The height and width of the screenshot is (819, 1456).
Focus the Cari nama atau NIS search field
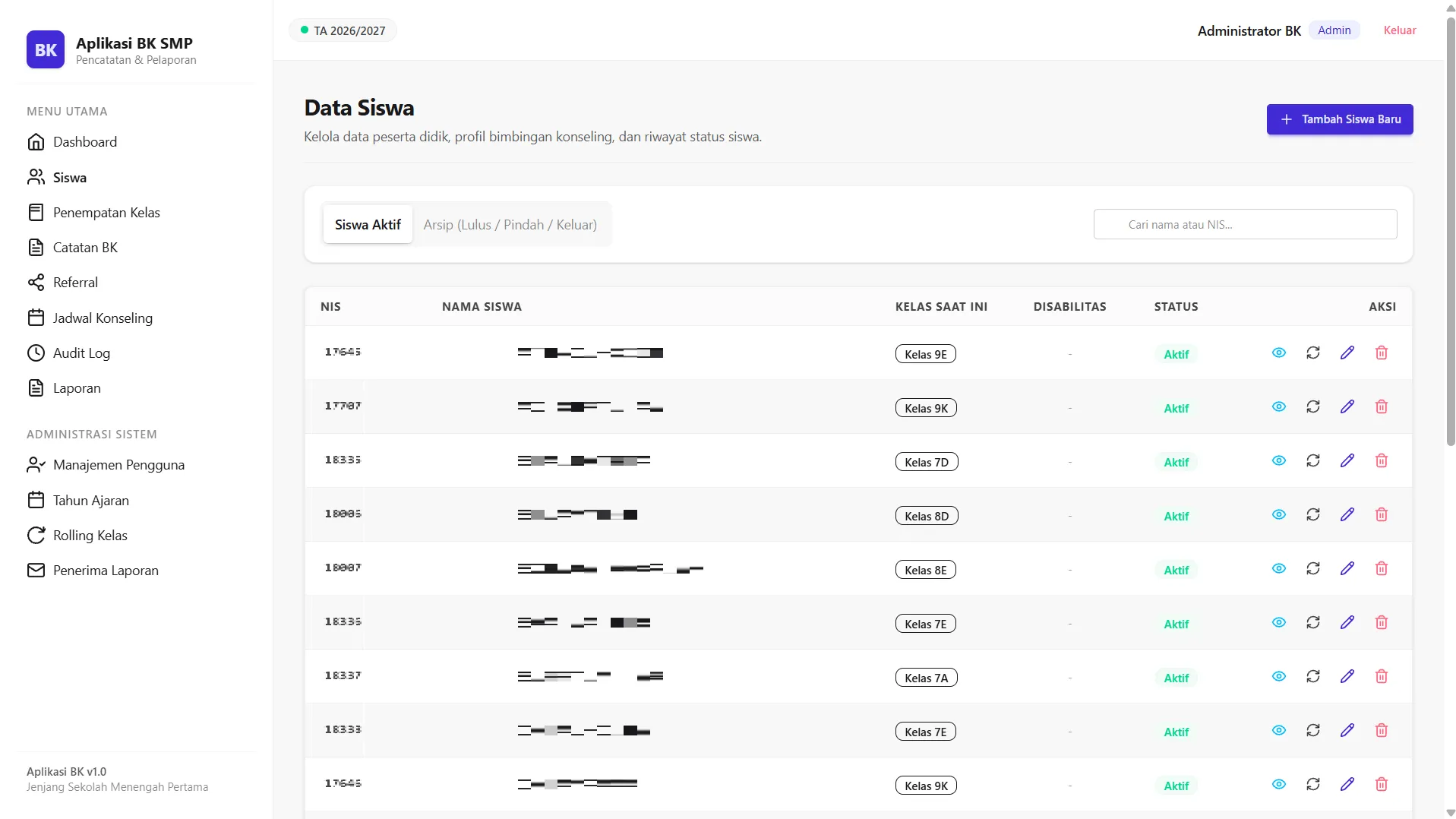1245,225
